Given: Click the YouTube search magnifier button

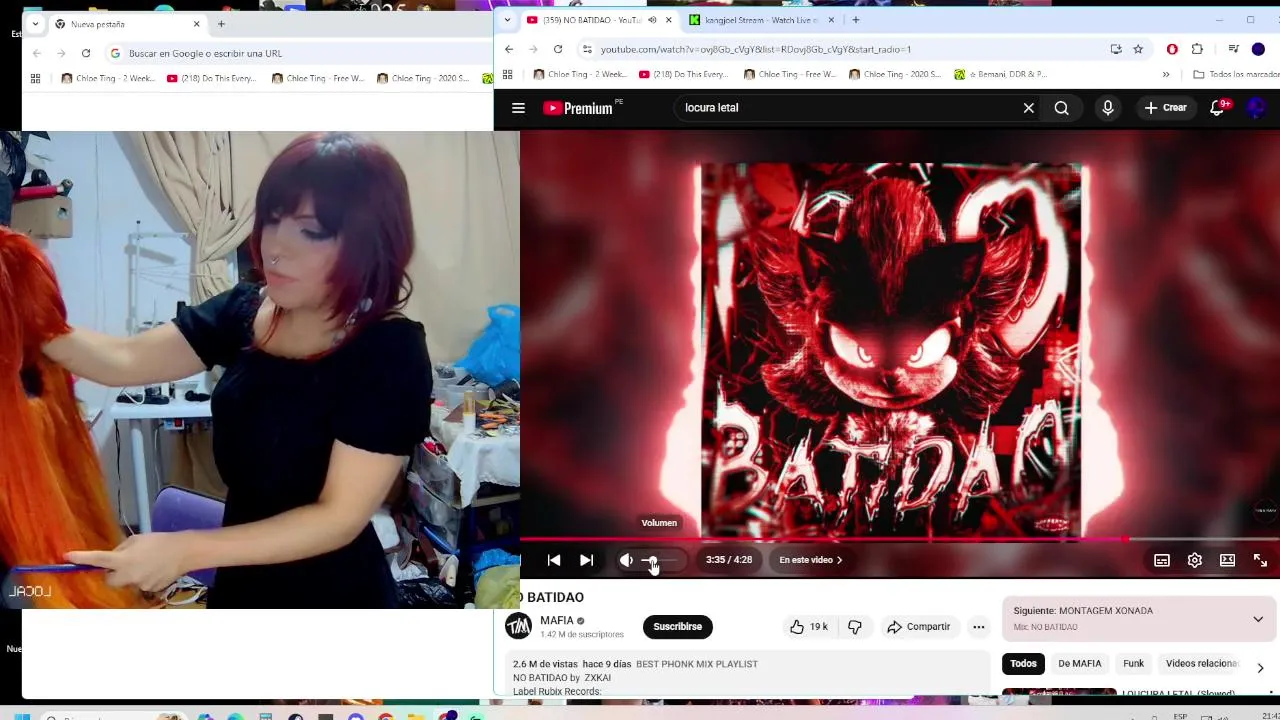Looking at the screenshot, I should (1061, 108).
